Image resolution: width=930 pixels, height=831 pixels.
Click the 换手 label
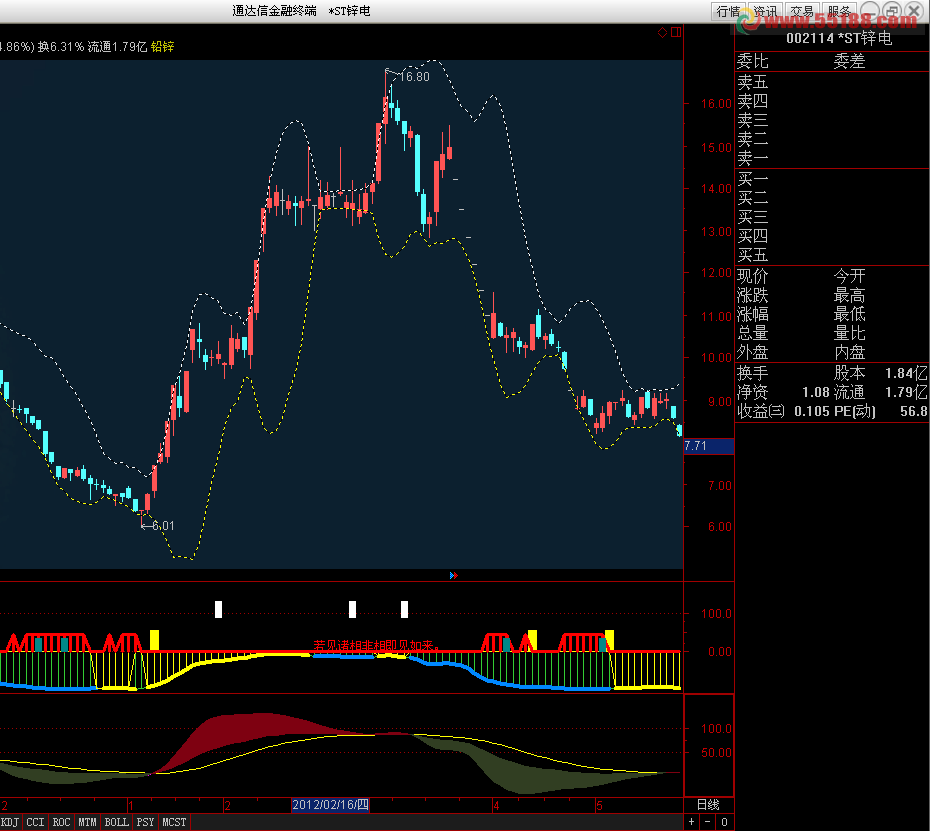(753, 373)
